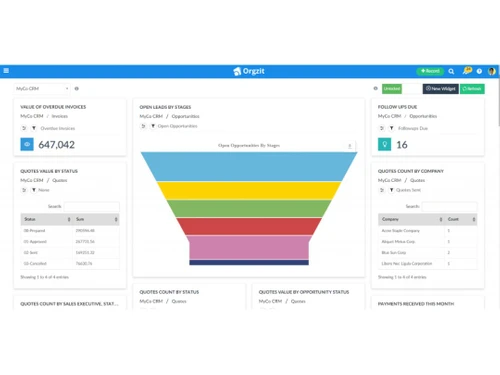Open the MyCo CRM dashboard dropdown

click(x=42, y=89)
